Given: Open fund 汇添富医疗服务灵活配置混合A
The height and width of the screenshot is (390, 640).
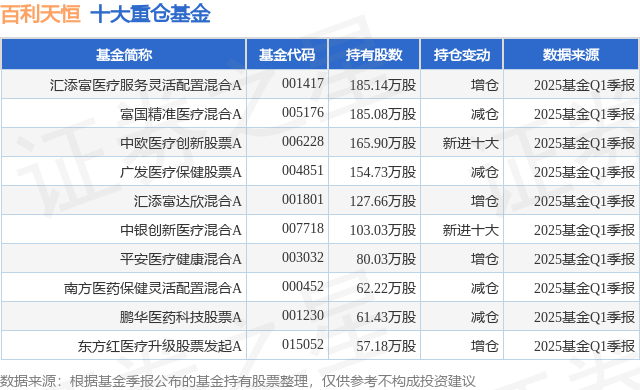Looking at the screenshot, I should tap(146, 85).
